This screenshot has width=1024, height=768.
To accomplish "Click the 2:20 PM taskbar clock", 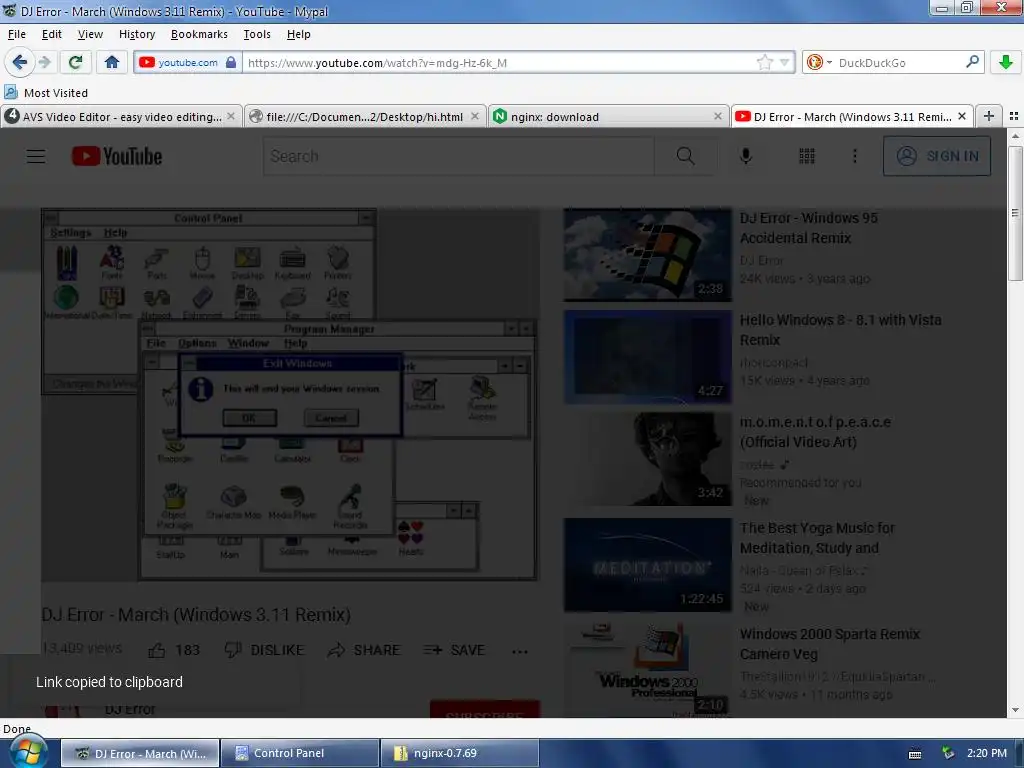I will (987, 753).
